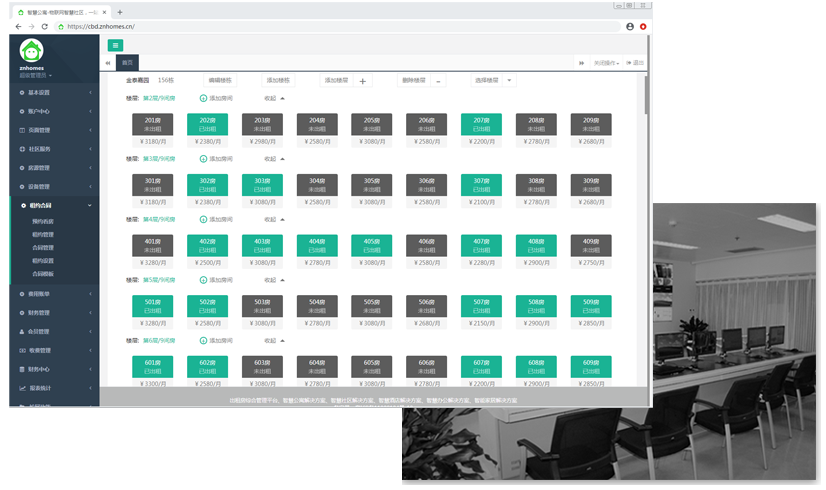Click the 添加房间 circle-plus icon for floor 2
This screenshot has height=490, width=826.
click(203, 98)
